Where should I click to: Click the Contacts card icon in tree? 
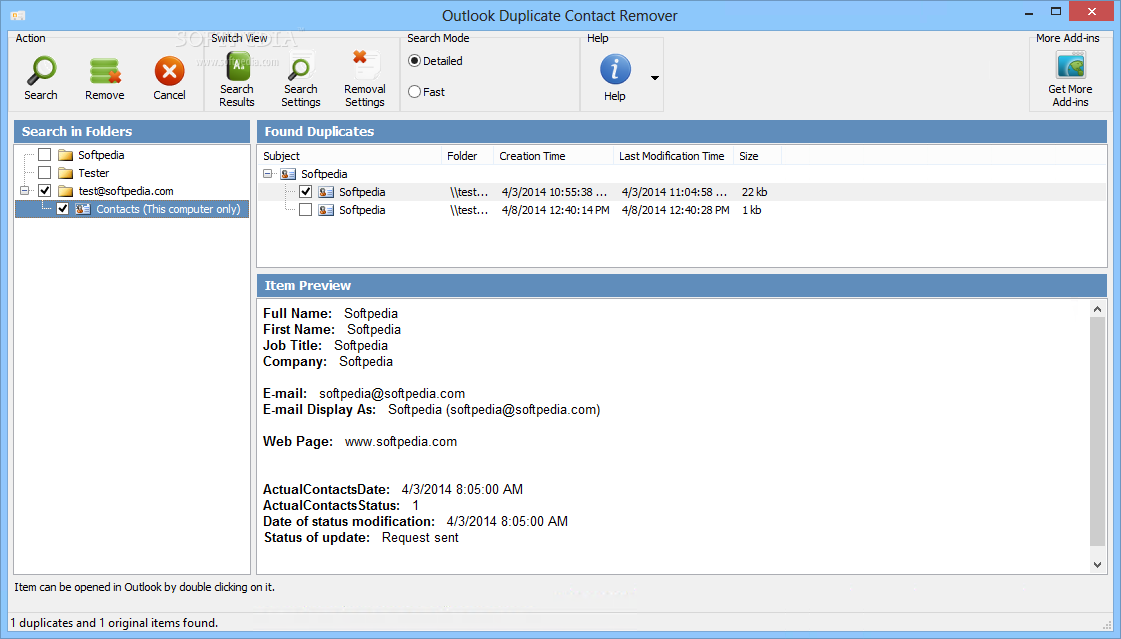(83, 209)
